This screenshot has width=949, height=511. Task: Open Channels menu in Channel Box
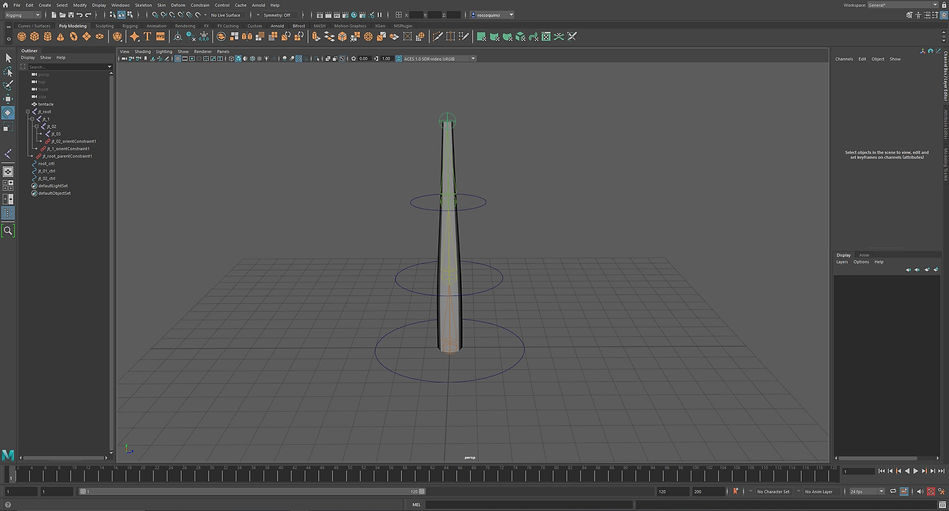pos(844,59)
